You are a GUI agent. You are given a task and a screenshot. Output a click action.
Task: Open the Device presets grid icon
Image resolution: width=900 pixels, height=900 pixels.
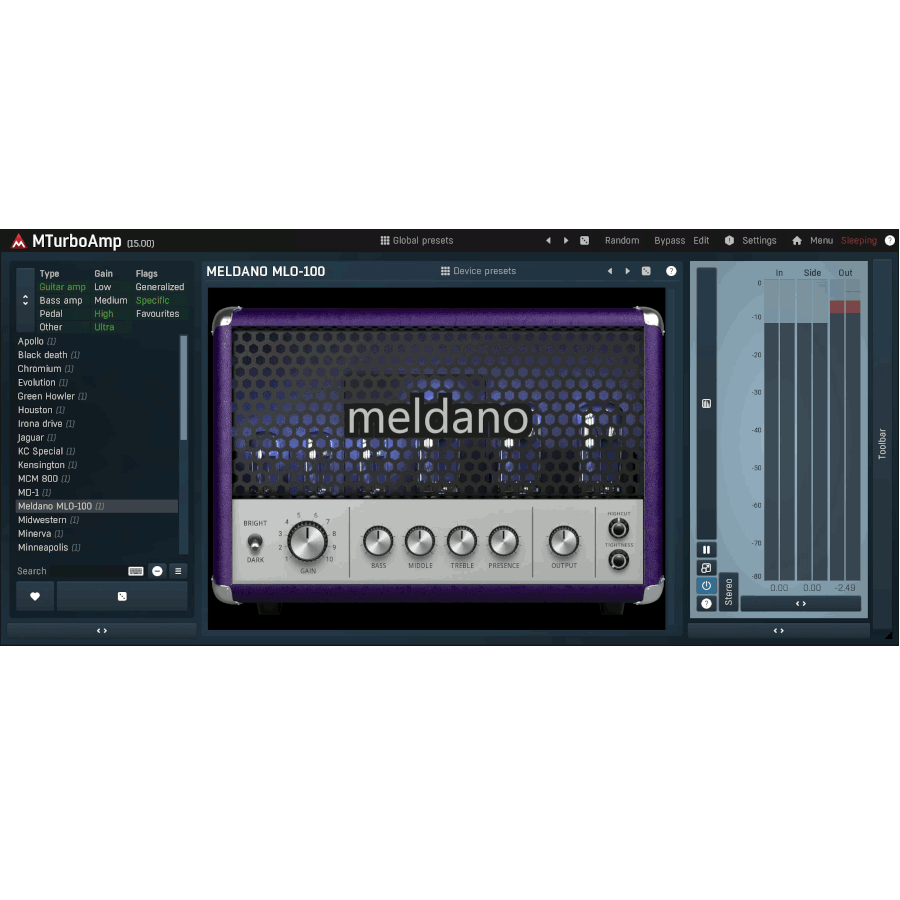(x=445, y=271)
